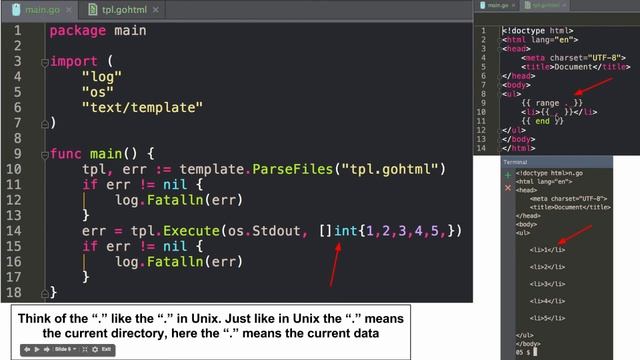Collapse the ul tag fold marker in the right editor
The image size is (640, 360).
point(500,94)
